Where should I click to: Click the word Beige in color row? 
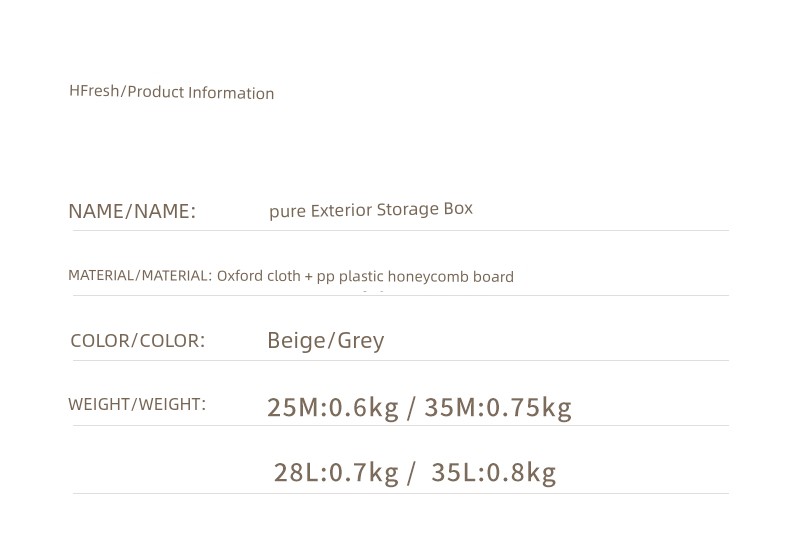pos(297,341)
